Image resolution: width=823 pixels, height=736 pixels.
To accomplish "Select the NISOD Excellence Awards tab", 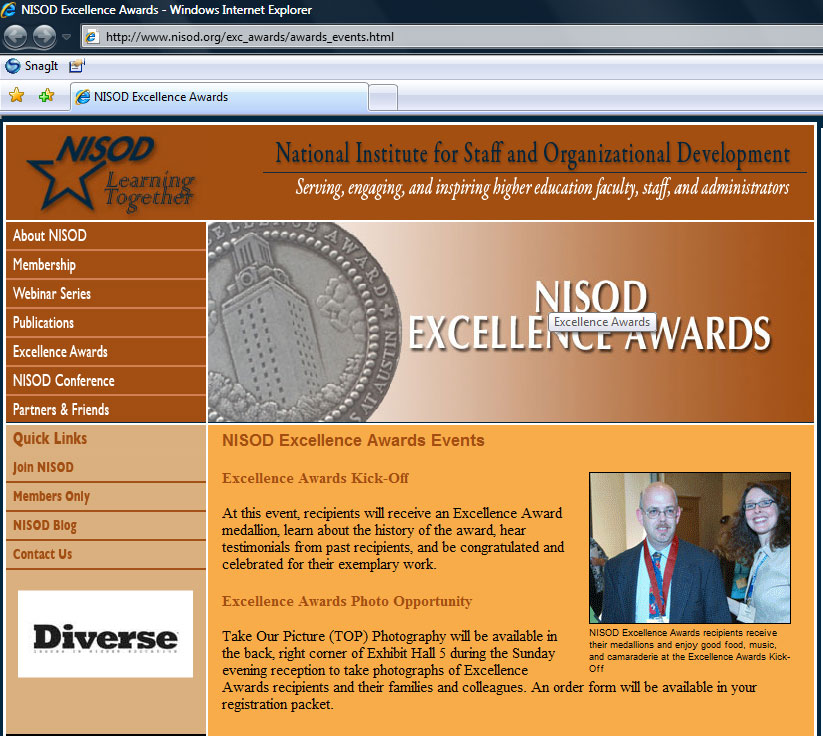I will point(219,97).
